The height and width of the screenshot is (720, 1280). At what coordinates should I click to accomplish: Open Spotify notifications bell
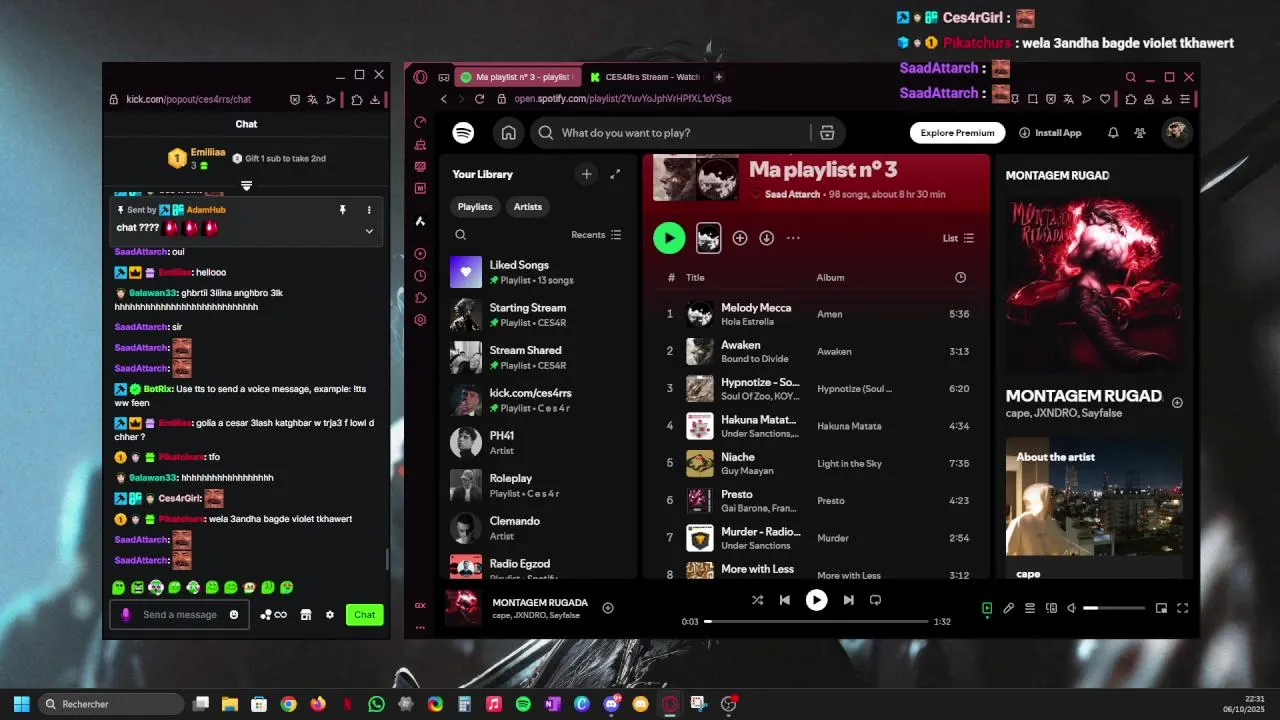click(x=1113, y=133)
